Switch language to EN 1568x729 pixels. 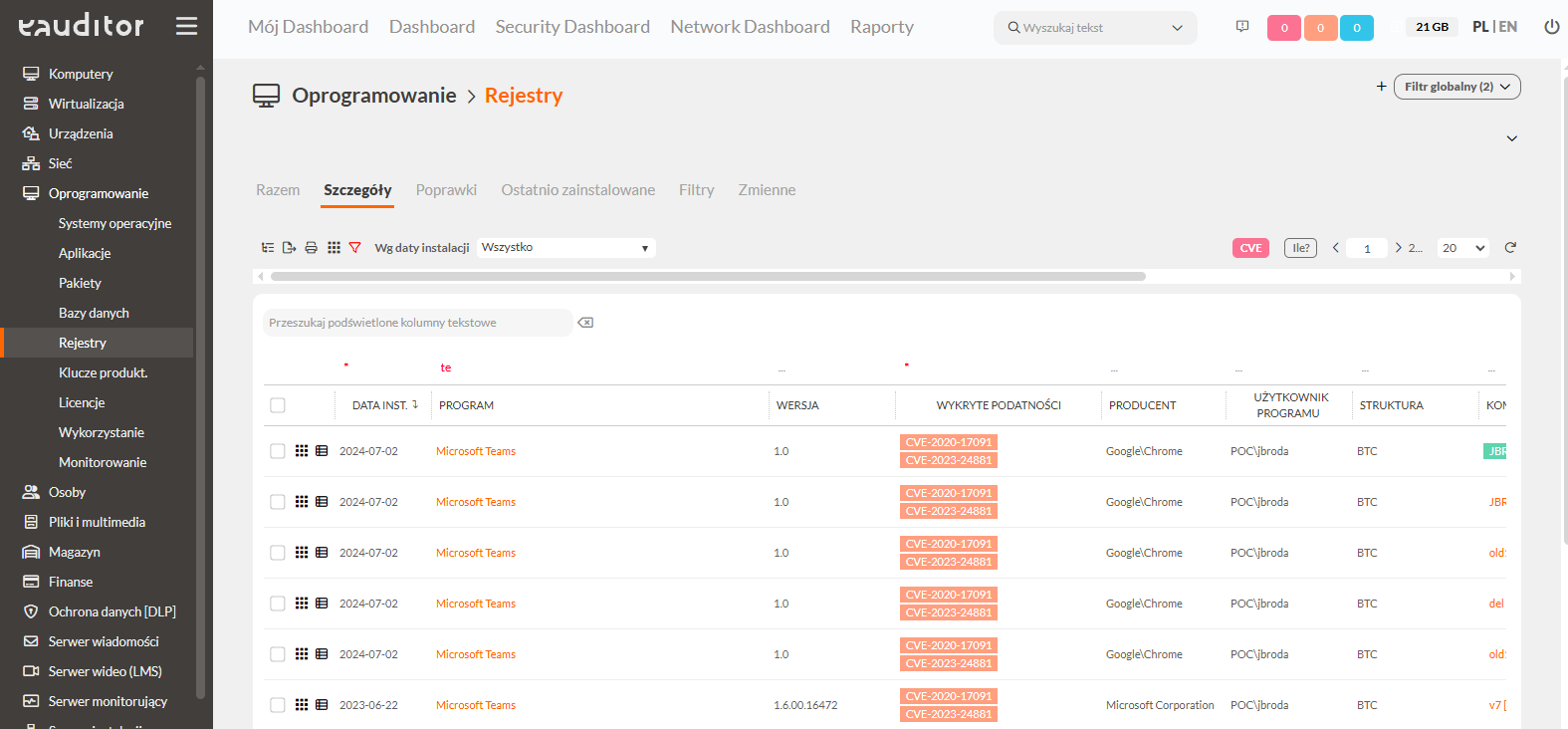pos(1508,27)
